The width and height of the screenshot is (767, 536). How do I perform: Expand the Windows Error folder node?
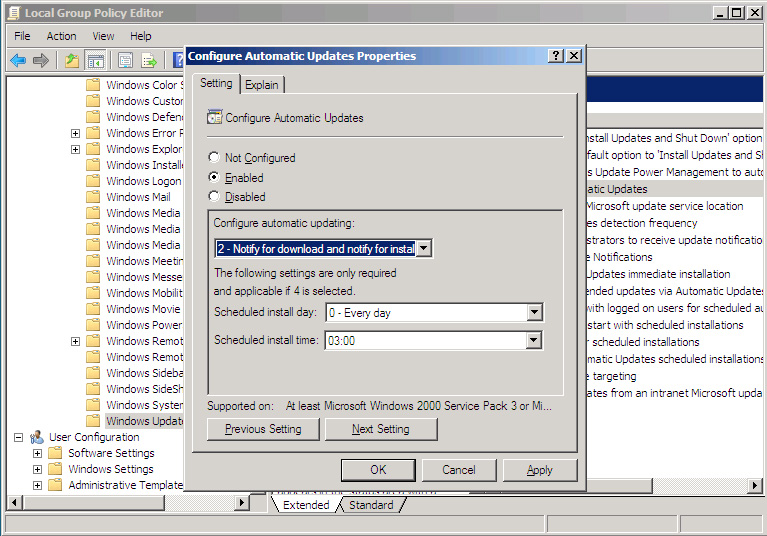point(75,133)
